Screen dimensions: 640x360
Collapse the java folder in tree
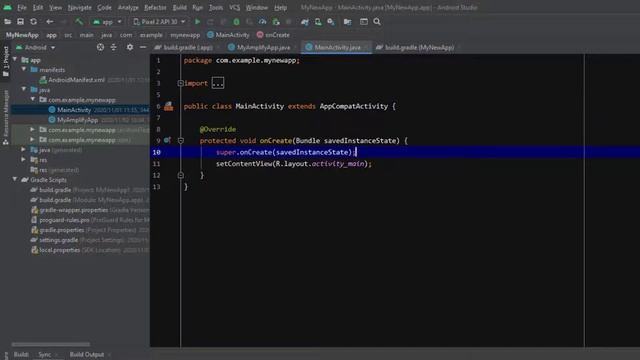pyautogui.click(x=24, y=89)
